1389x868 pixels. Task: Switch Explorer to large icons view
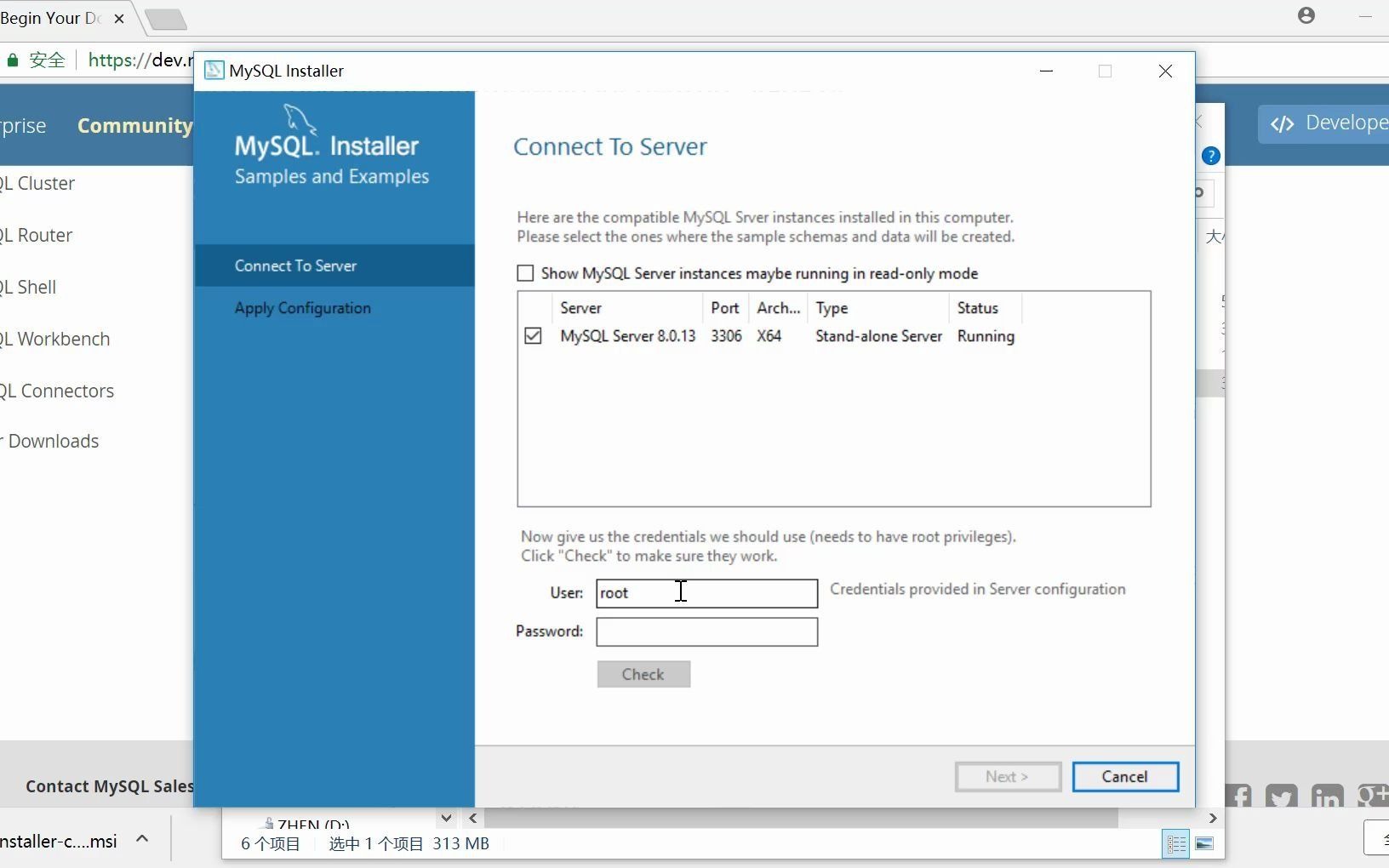coord(1204,844)
